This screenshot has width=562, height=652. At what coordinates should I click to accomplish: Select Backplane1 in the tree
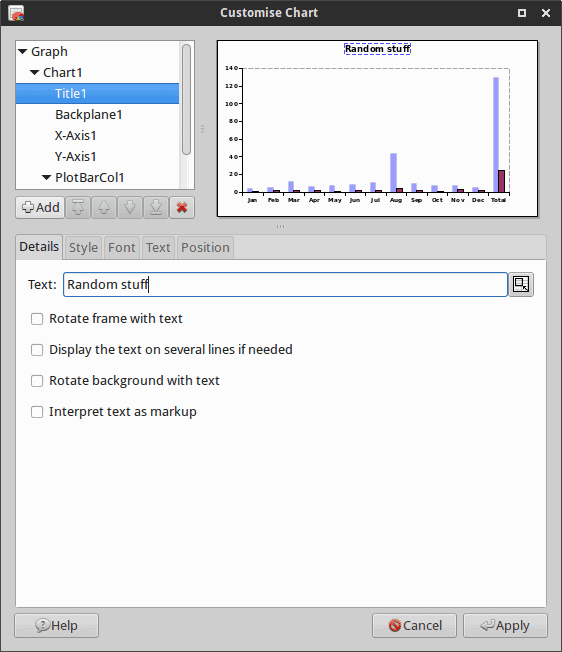point(89,114)
